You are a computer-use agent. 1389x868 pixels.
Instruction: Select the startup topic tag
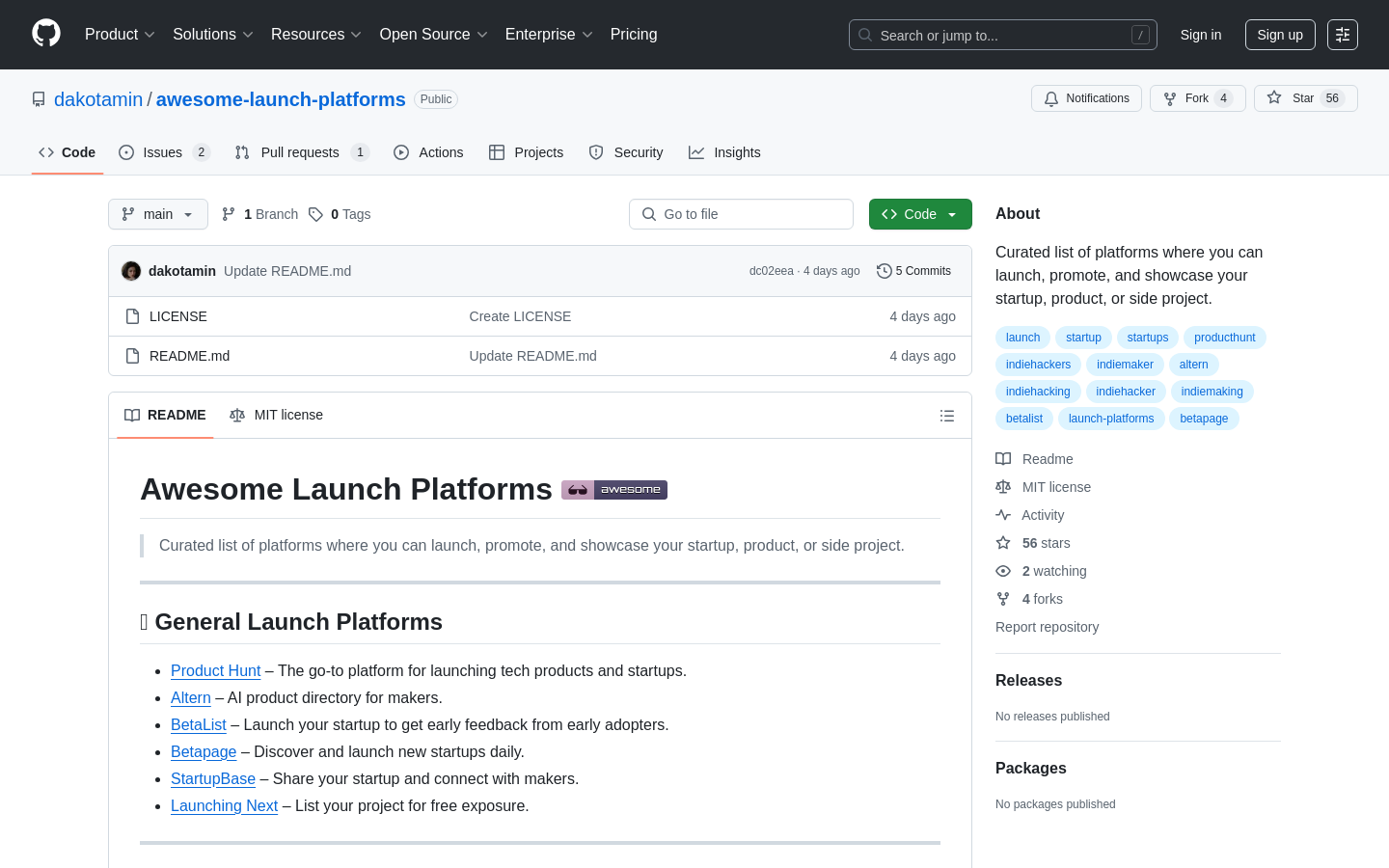(1083, 338)
